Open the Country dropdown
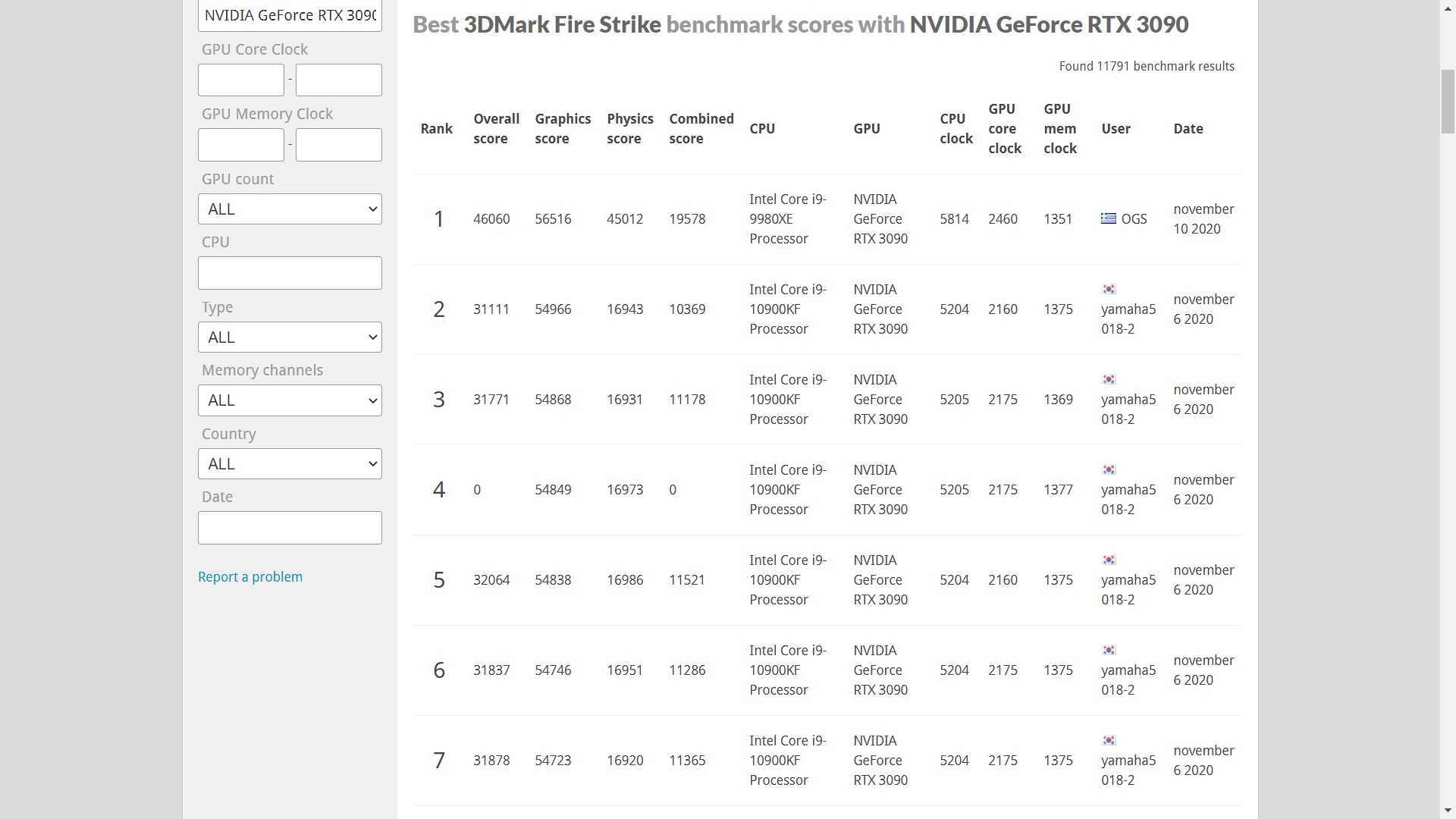The width and height of the screenshot is (1456, 819). (290, 464)
